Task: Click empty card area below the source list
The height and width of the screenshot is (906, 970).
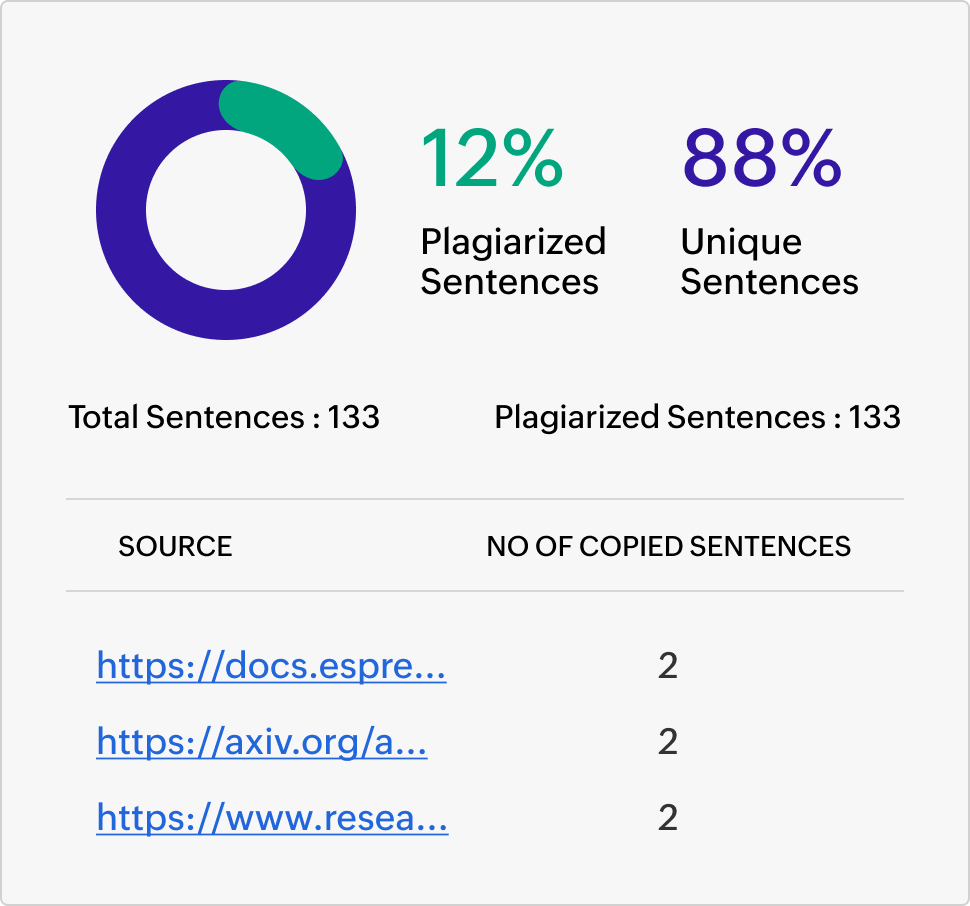Action: pos(484,870)
